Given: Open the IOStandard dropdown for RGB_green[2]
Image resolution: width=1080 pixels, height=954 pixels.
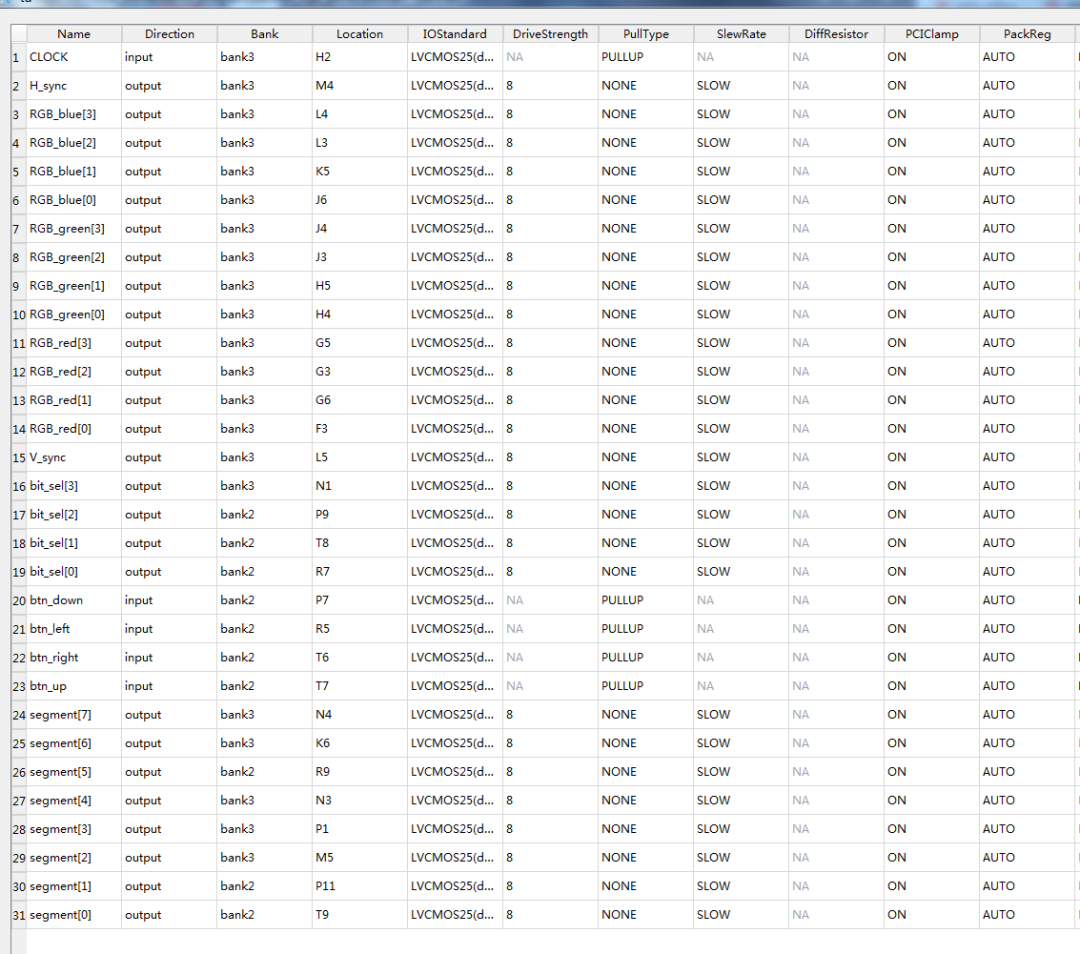Looking at the screenshot, I should click(x=454, y=257).
